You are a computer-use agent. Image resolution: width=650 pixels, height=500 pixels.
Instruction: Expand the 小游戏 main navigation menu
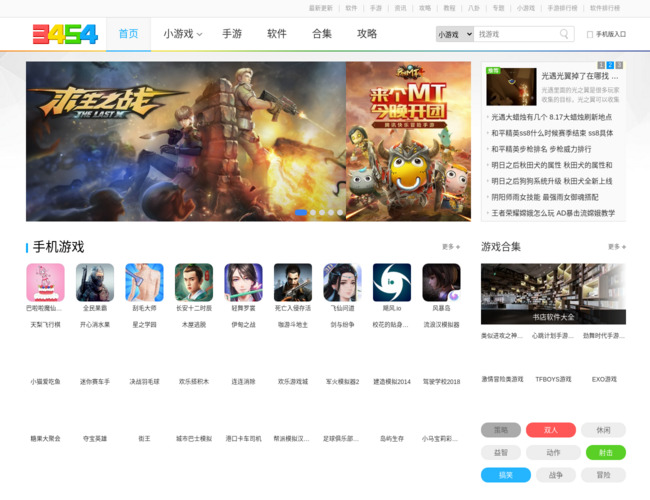coord(182,34)
